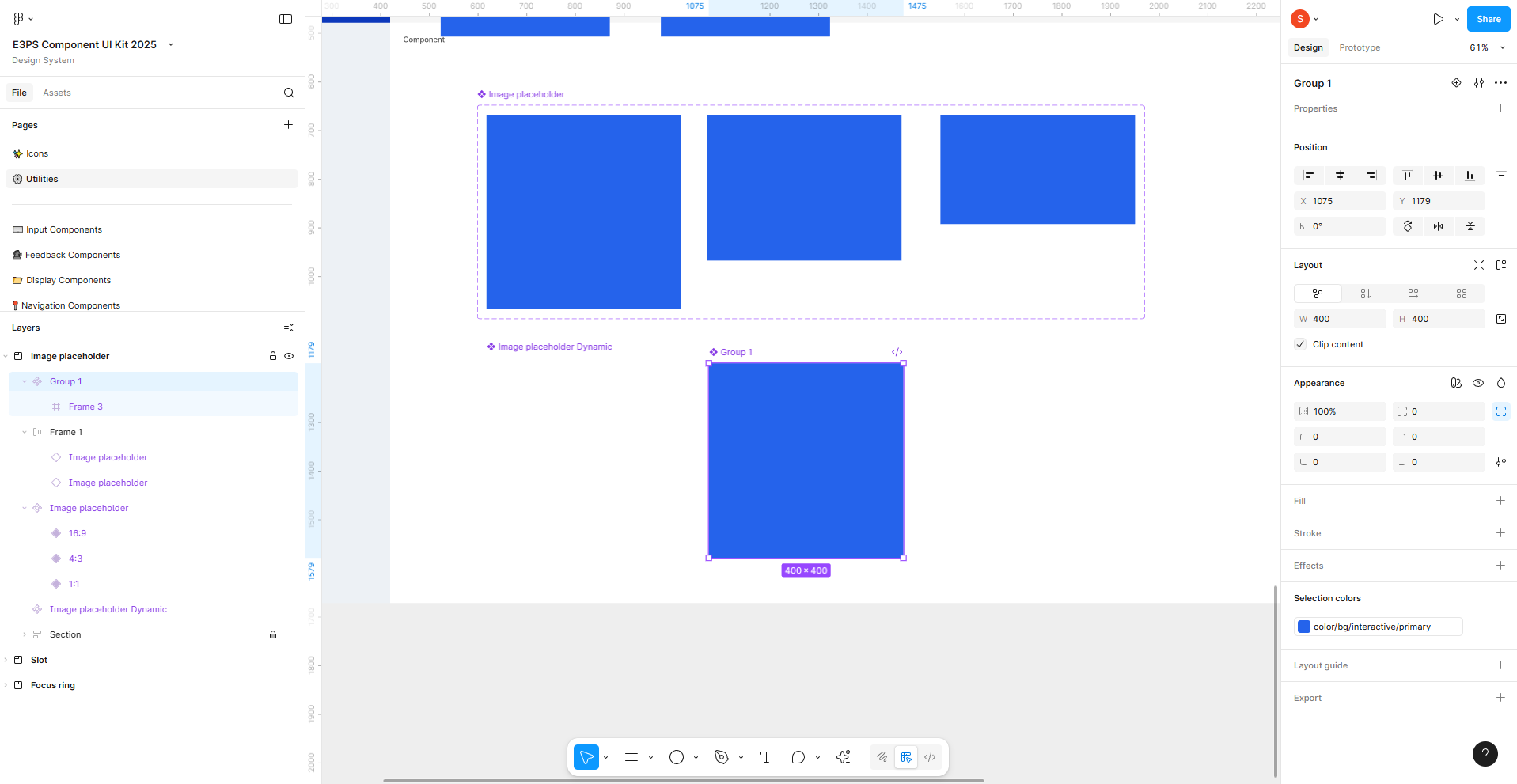Unlock the Image placeholder layer
Screen dimensions: 1517x784
coord(273,356)
